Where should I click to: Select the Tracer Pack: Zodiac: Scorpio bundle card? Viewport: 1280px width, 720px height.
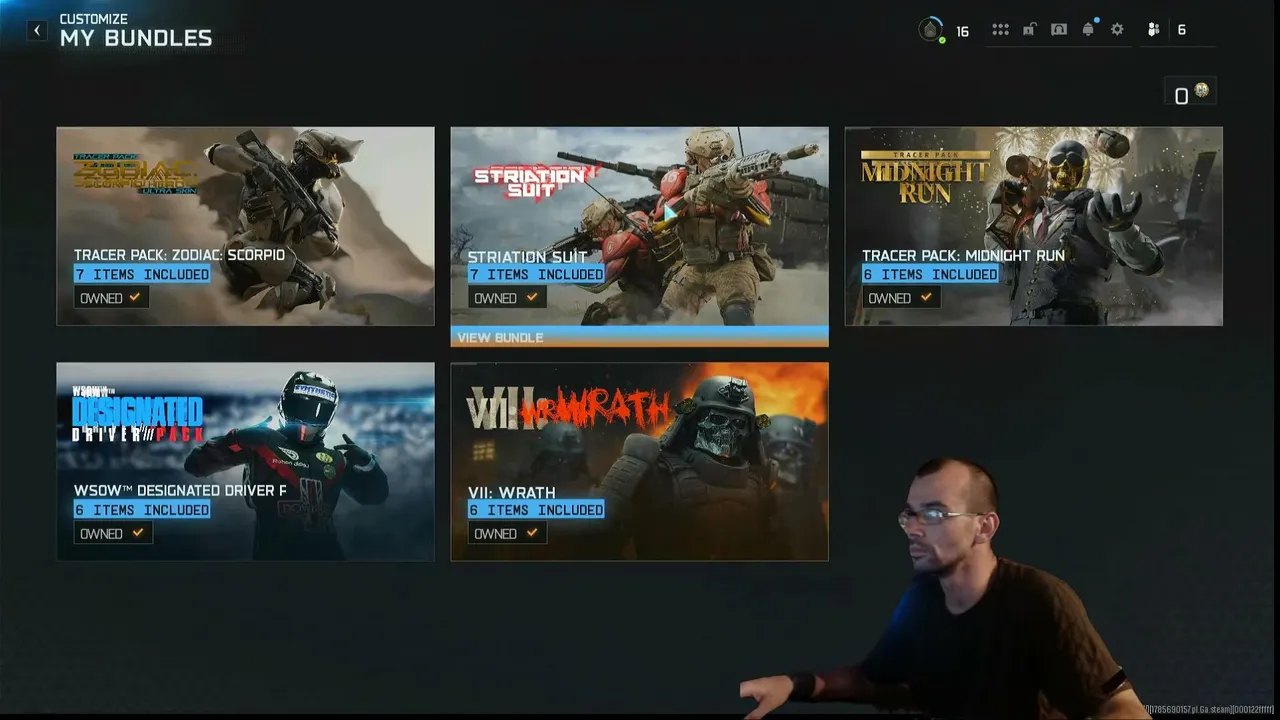click(245, 226)
